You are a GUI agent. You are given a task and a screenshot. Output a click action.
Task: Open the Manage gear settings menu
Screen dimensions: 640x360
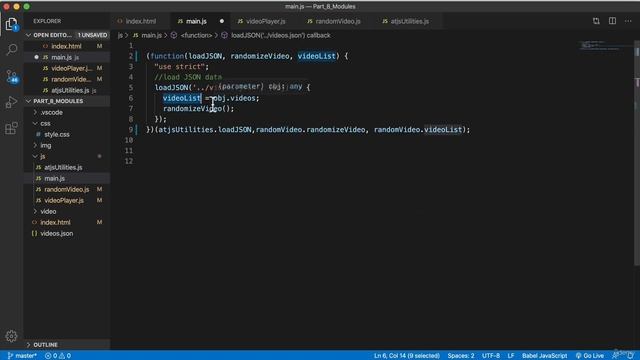[x=11, y=336]
